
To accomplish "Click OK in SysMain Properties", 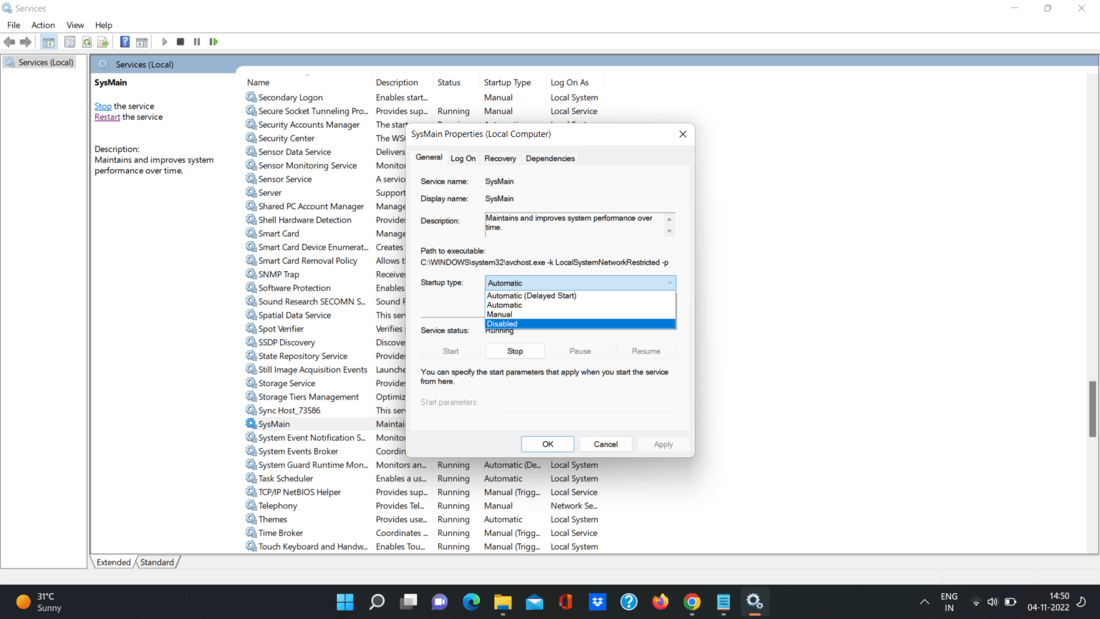I will coord(548,444).
